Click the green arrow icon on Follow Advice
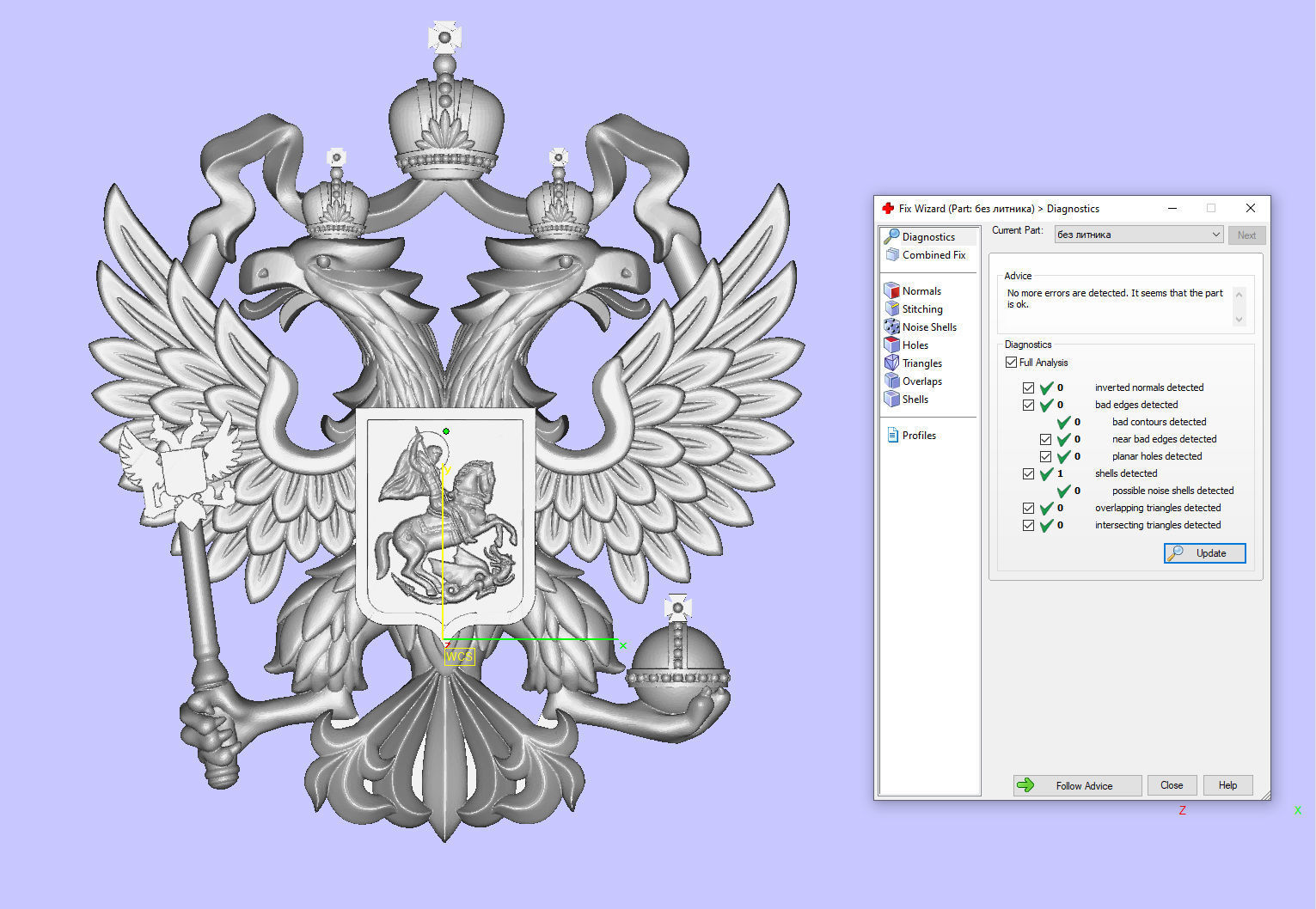The width and height of the screenshot is (1316, 909). (1025, 785)
